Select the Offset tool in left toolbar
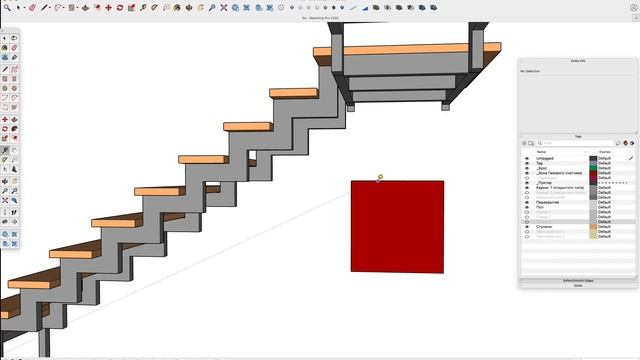This screenshot has height=360, width=640. tap(14, 138)
